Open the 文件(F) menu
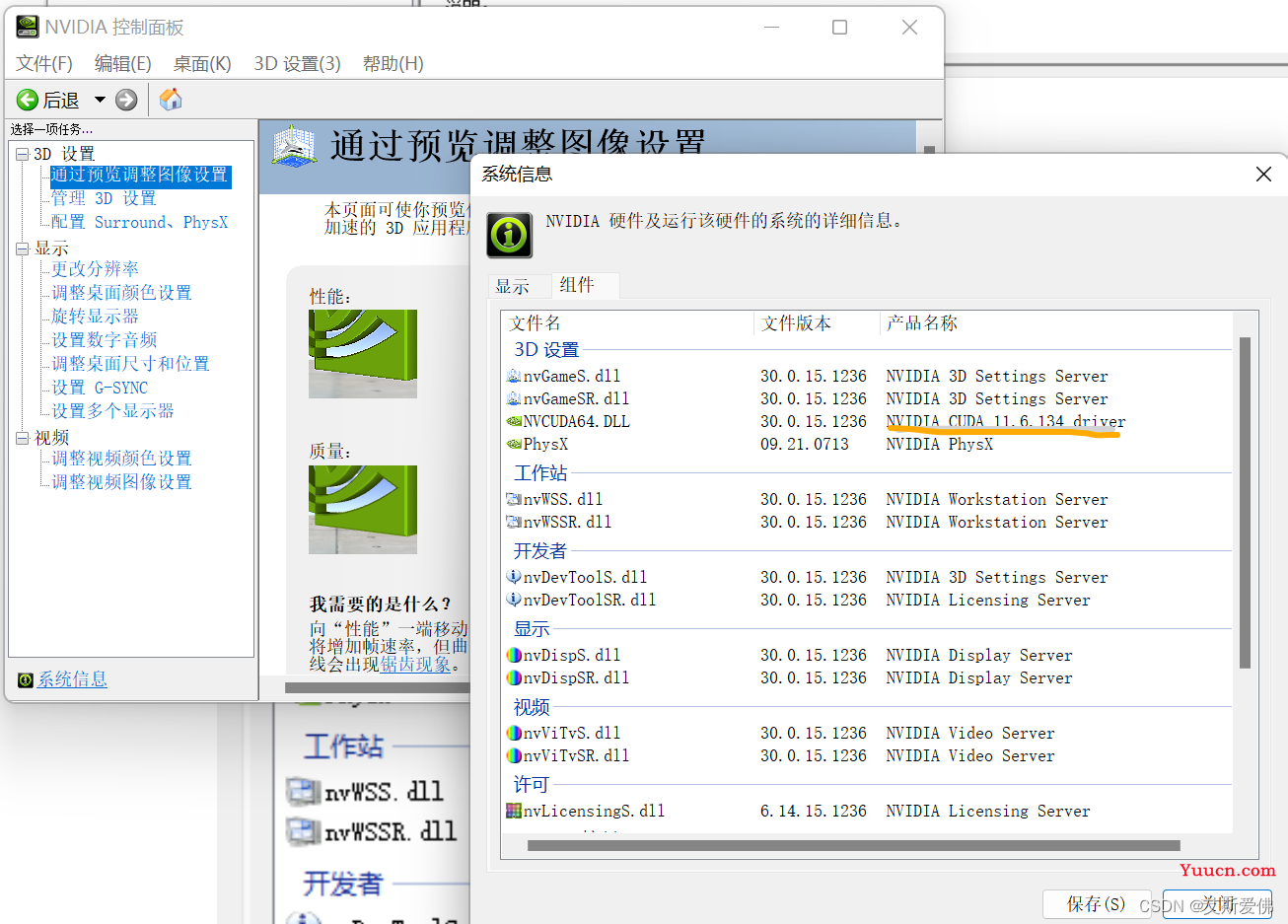 pyautogui.click(x=44, y=63)
